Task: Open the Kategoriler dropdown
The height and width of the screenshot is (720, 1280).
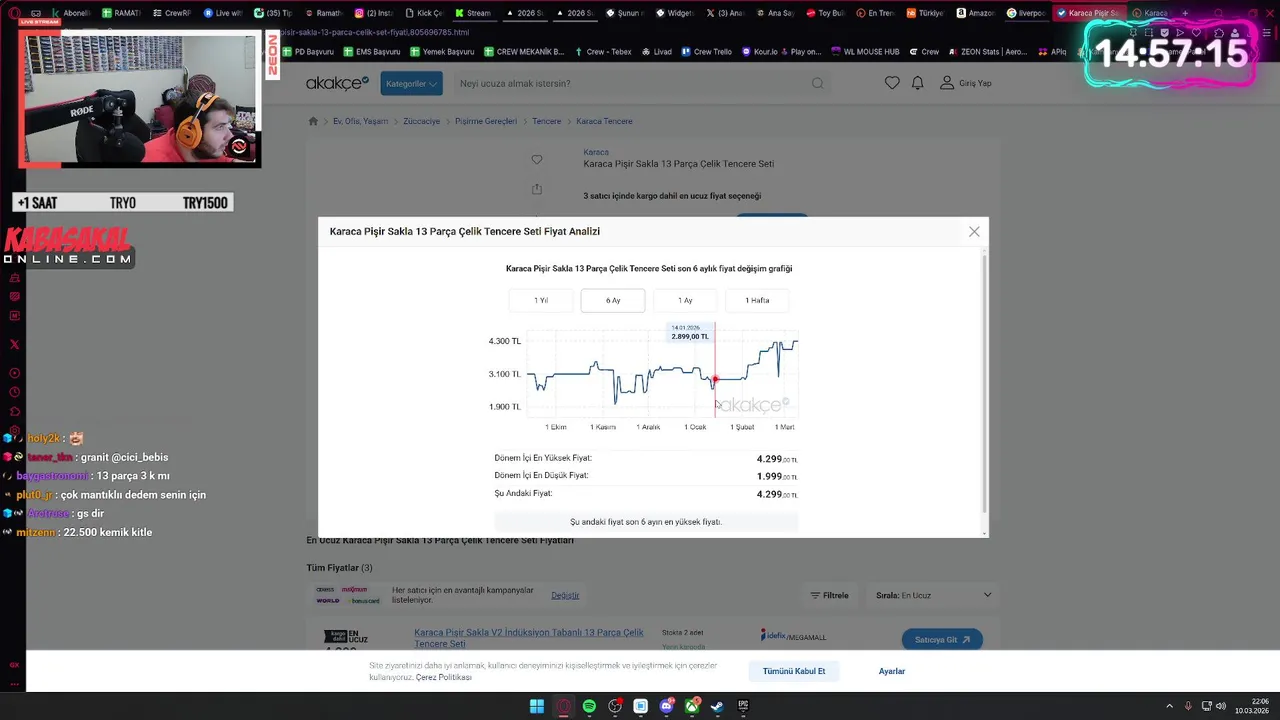Action: (411, 84)
